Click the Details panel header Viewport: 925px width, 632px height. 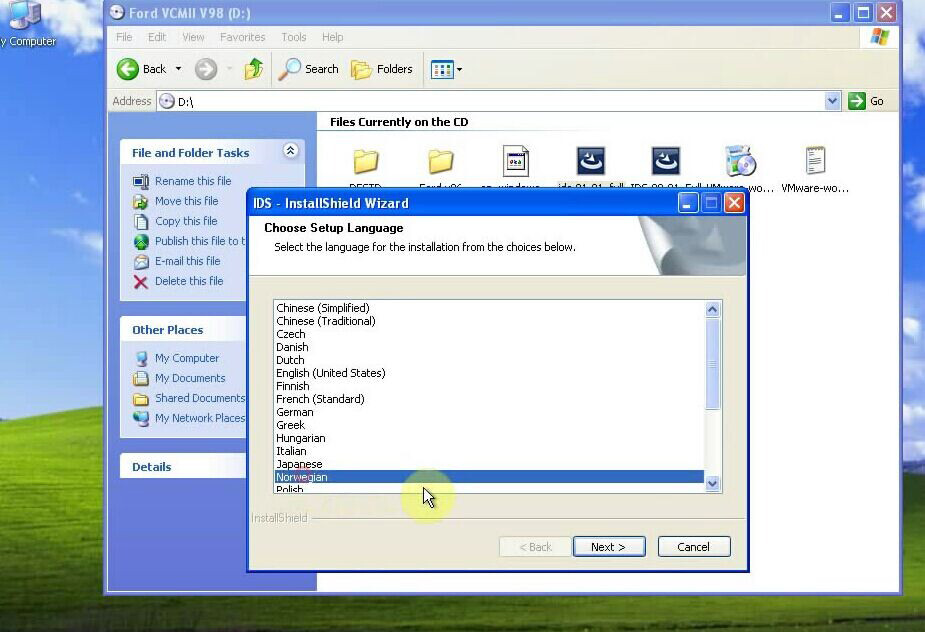[x=183, y=466]
